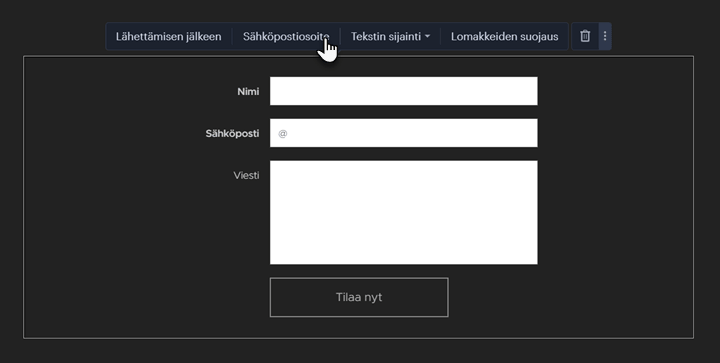Delete the form with the trash icon
This screenshot has width=720, height=363.
coord(585,36)
